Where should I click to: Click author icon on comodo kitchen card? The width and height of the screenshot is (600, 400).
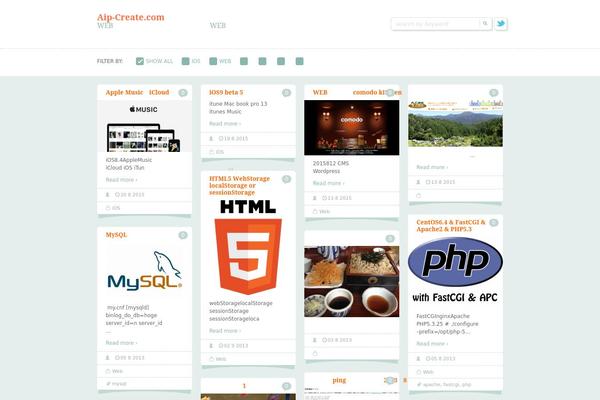tap(315, 198)
